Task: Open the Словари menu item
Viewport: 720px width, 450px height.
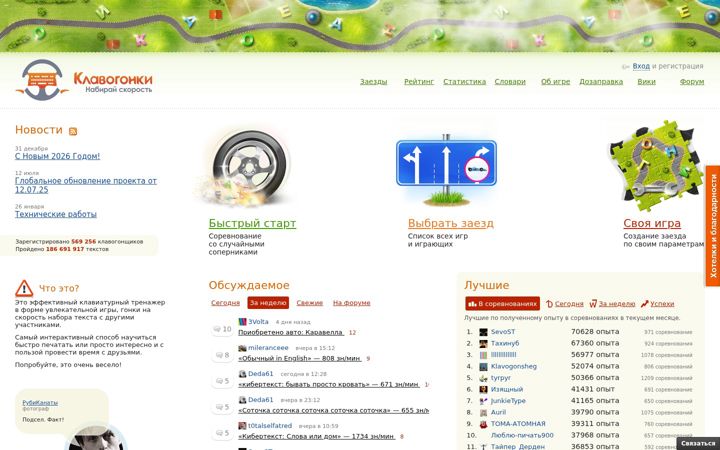Action: (x=510, y=82)
